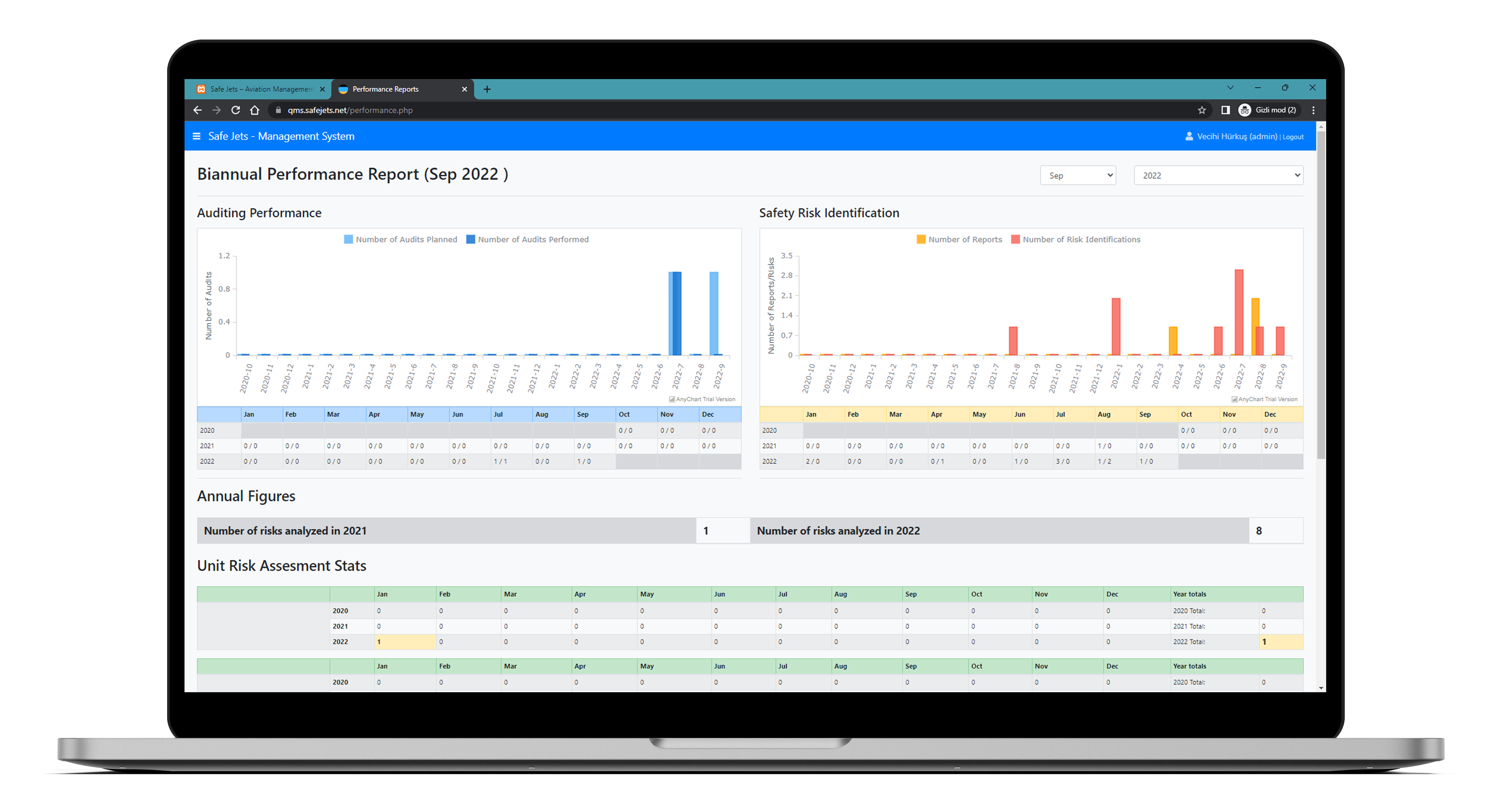Click the back navigation arrow

[x=198, y=110]
